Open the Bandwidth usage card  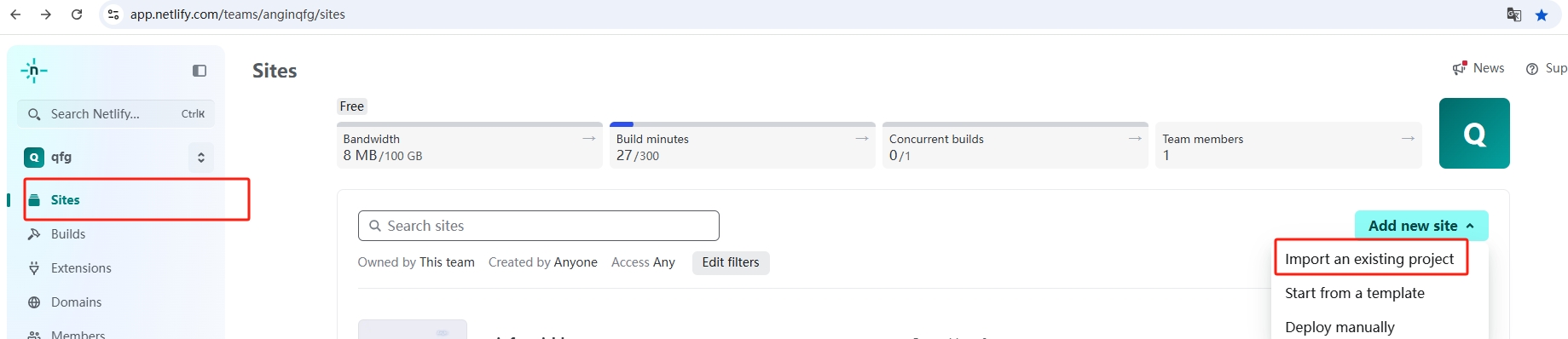[x=470, y=146]
